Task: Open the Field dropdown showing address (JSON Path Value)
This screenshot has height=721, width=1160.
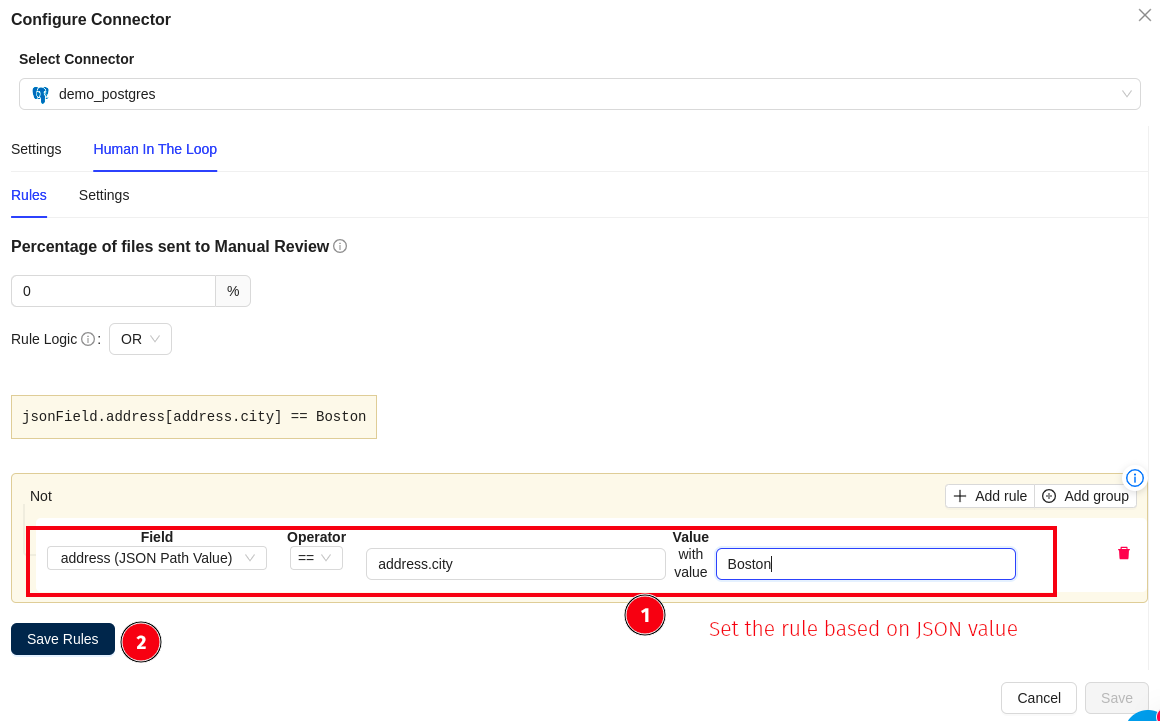Action: (156, 557)
